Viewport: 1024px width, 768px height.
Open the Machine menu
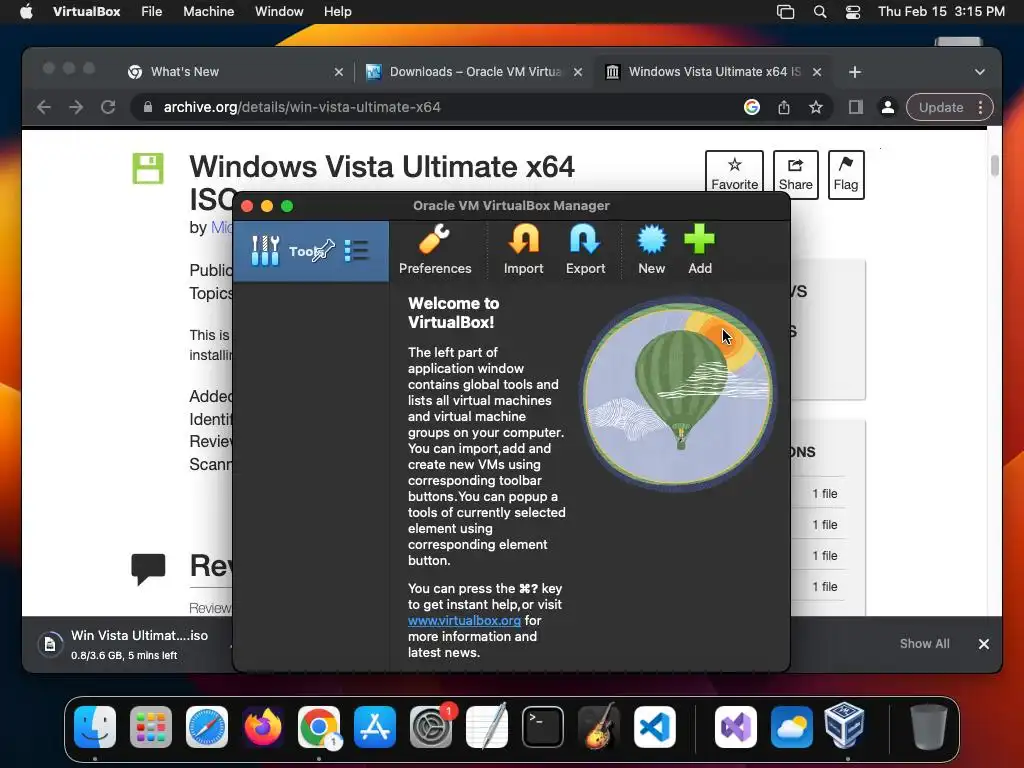tap(208, 12)
